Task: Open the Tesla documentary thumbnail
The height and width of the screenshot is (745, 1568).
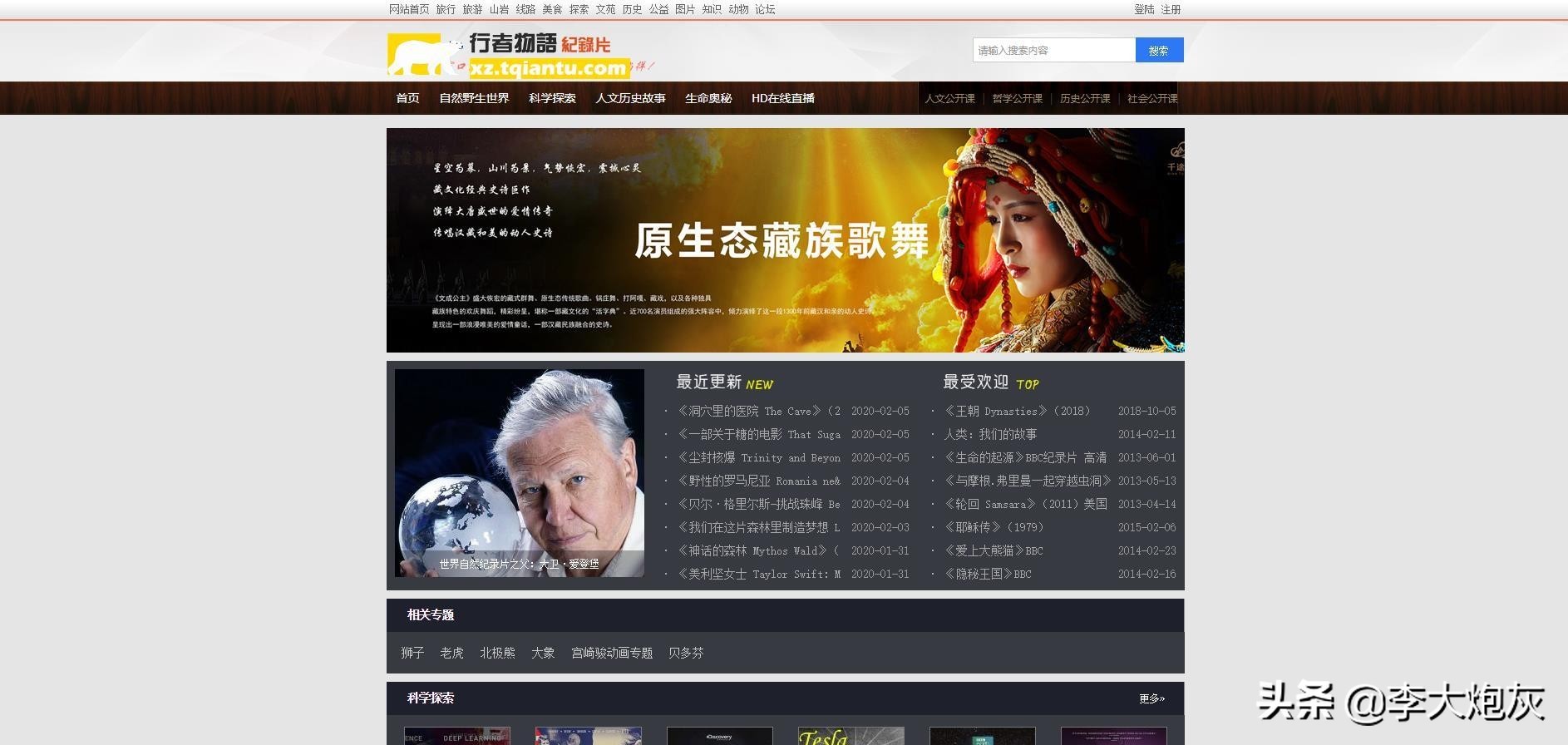Action: [851, 736]
